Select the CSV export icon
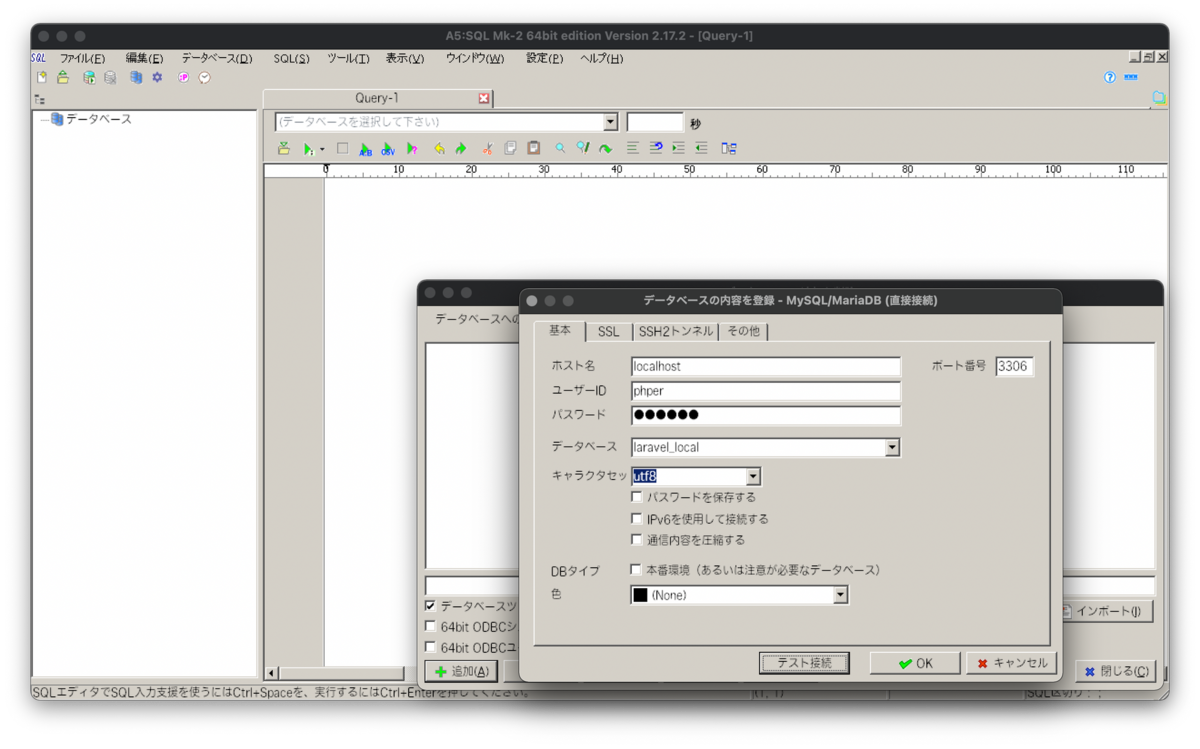The image size is (1200, 749). click(x=388, y=148)
